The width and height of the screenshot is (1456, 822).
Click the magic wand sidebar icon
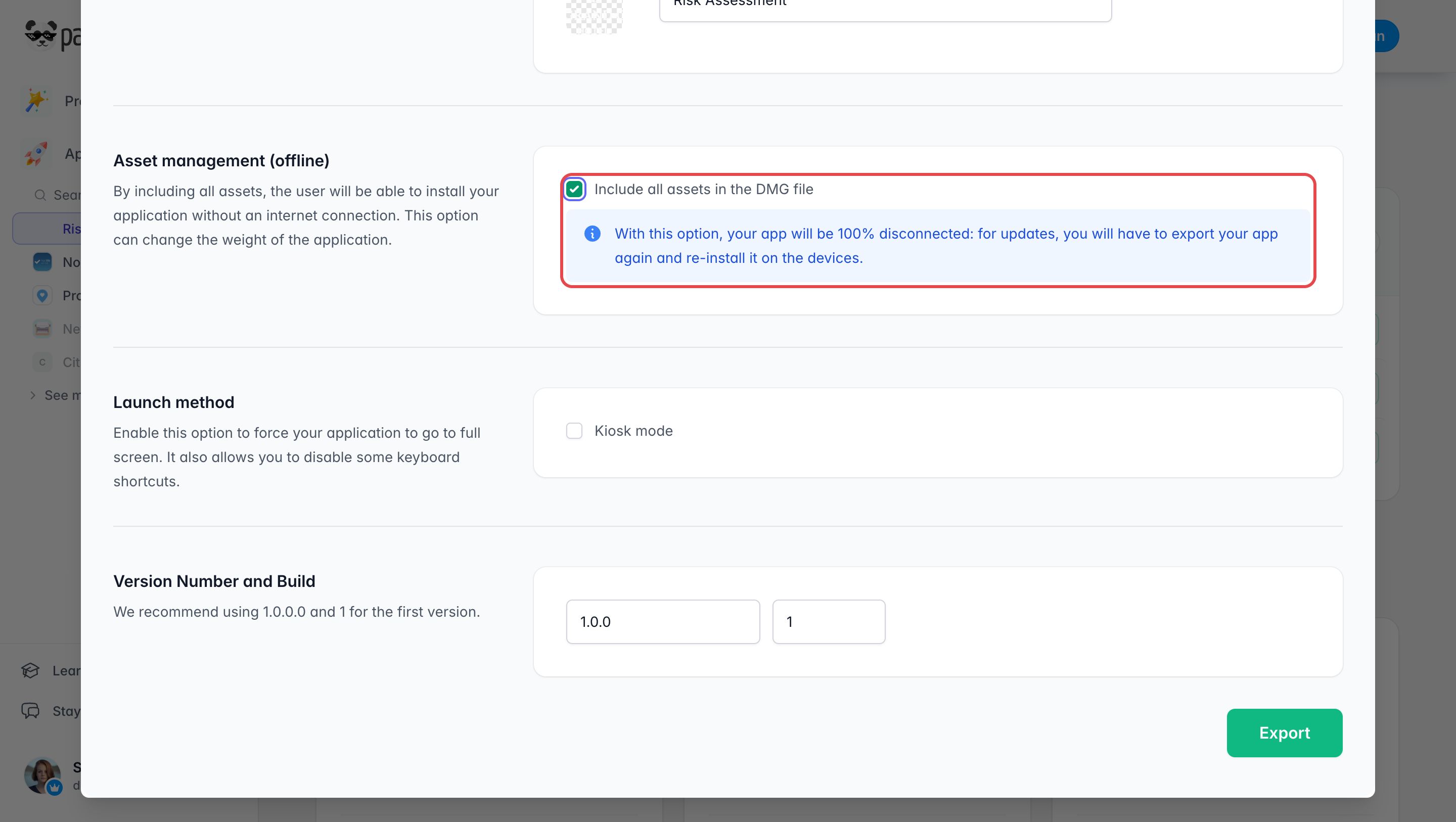pyautogui.click(x=36, y=101)
